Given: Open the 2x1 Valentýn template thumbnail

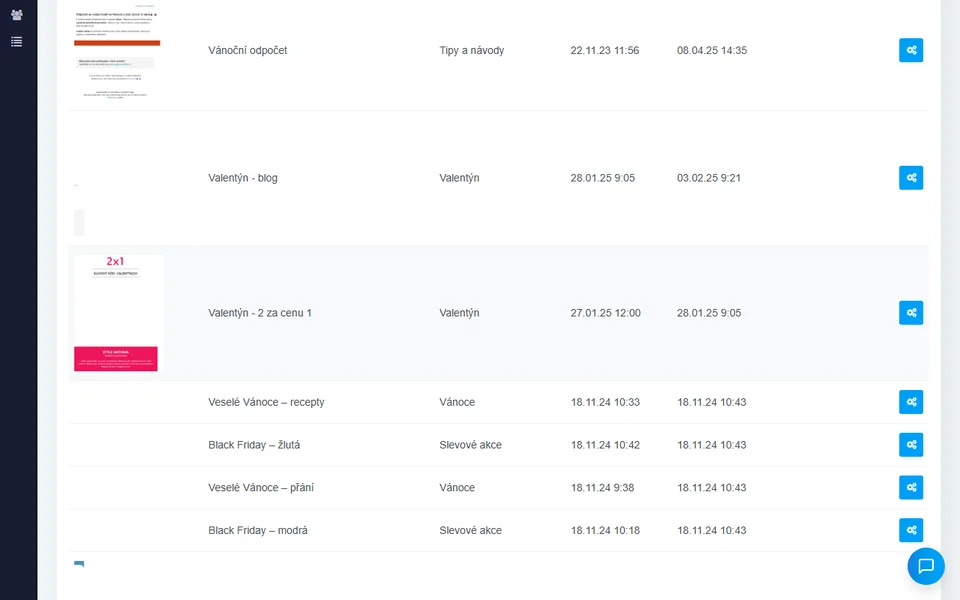Looking at the screenshot, I should 116,313.
